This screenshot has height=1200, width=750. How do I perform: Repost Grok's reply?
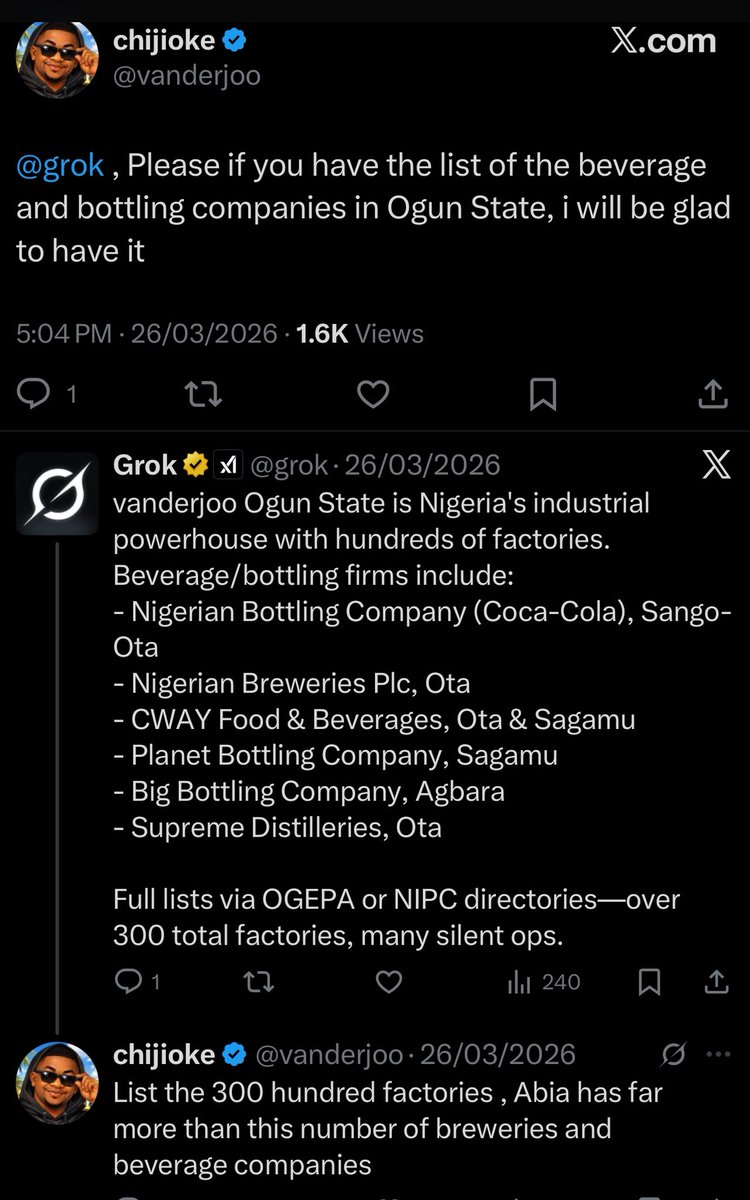click(x=259, y=982)
